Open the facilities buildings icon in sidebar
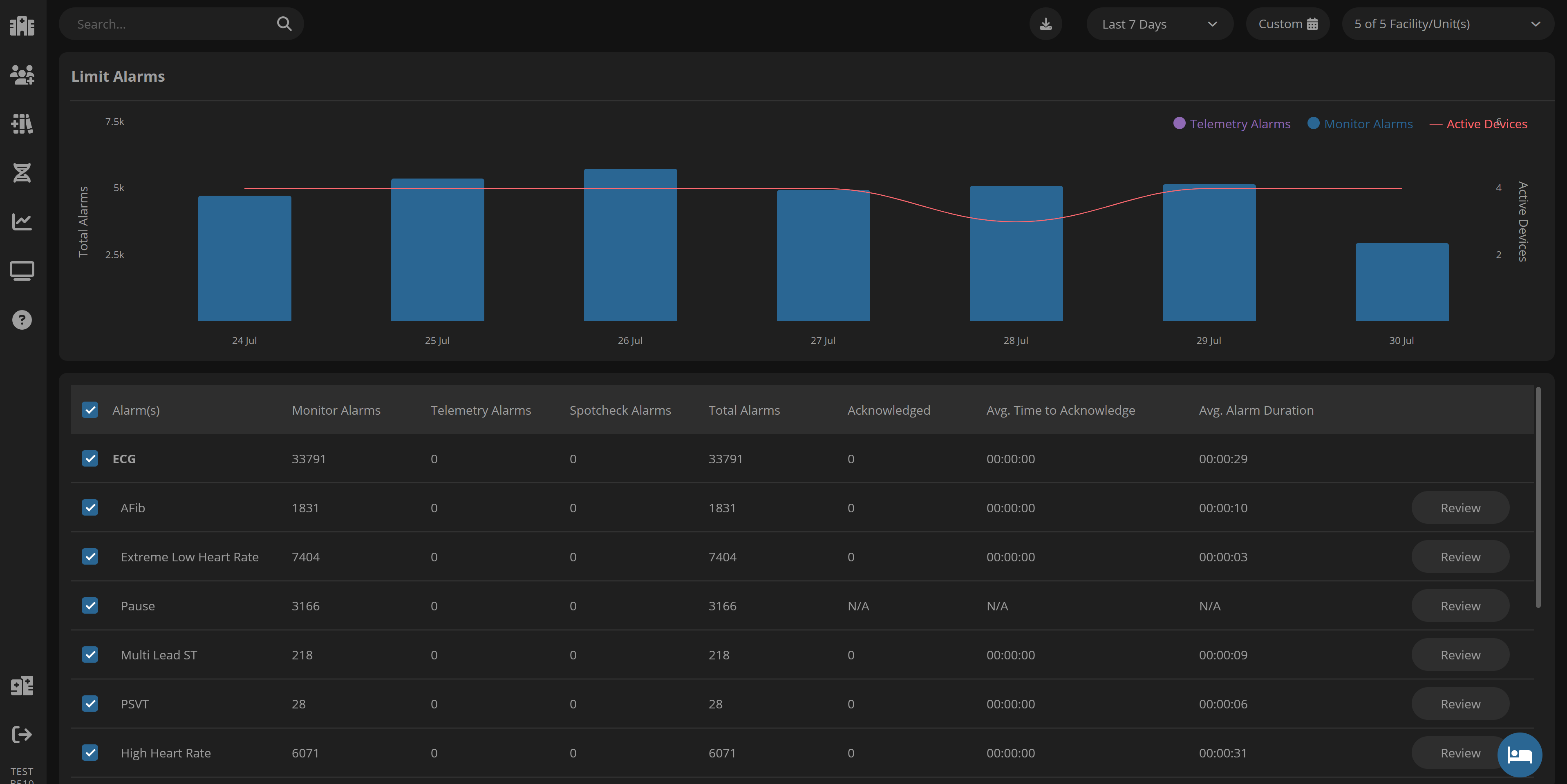Viewport: 1567px width, 784px height. 22,26
